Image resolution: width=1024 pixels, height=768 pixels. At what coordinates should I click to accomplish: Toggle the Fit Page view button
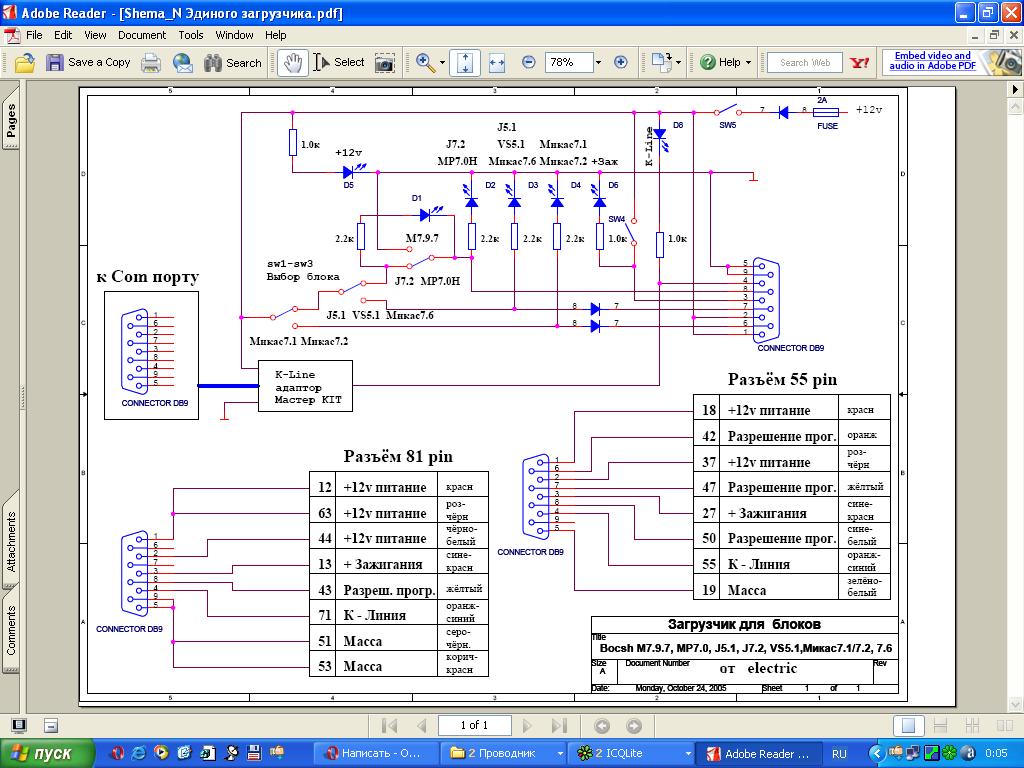[465, 63]
